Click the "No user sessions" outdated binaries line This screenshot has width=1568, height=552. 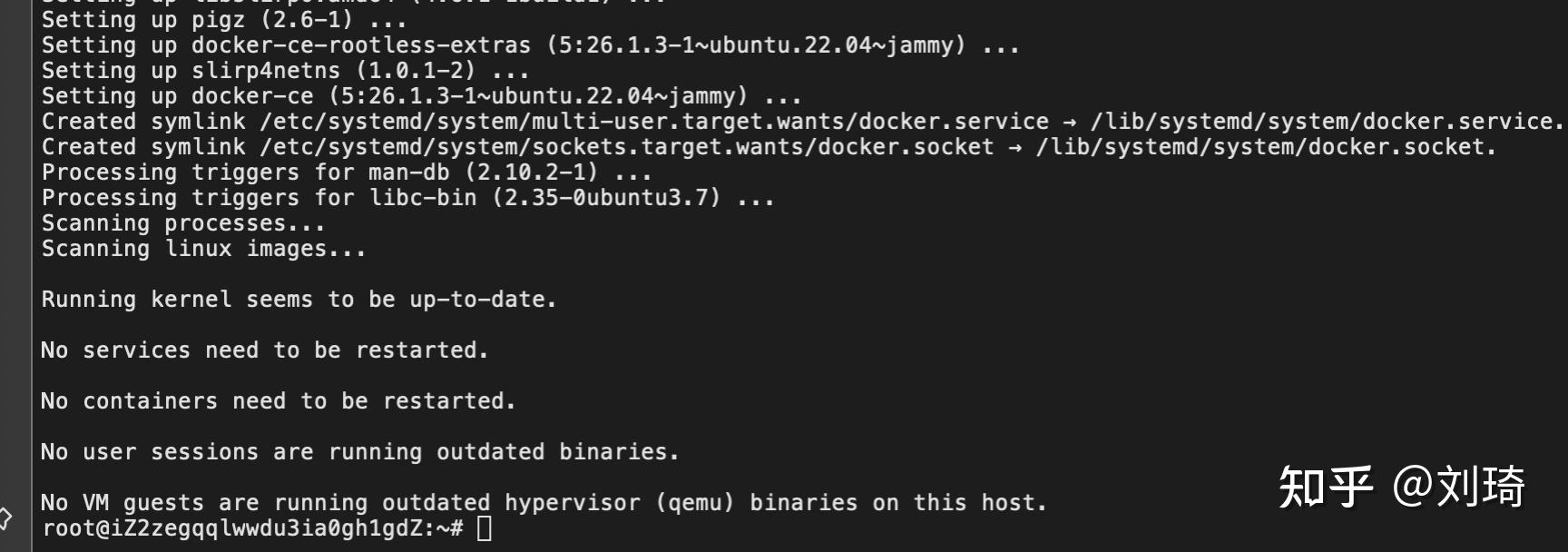359,452
